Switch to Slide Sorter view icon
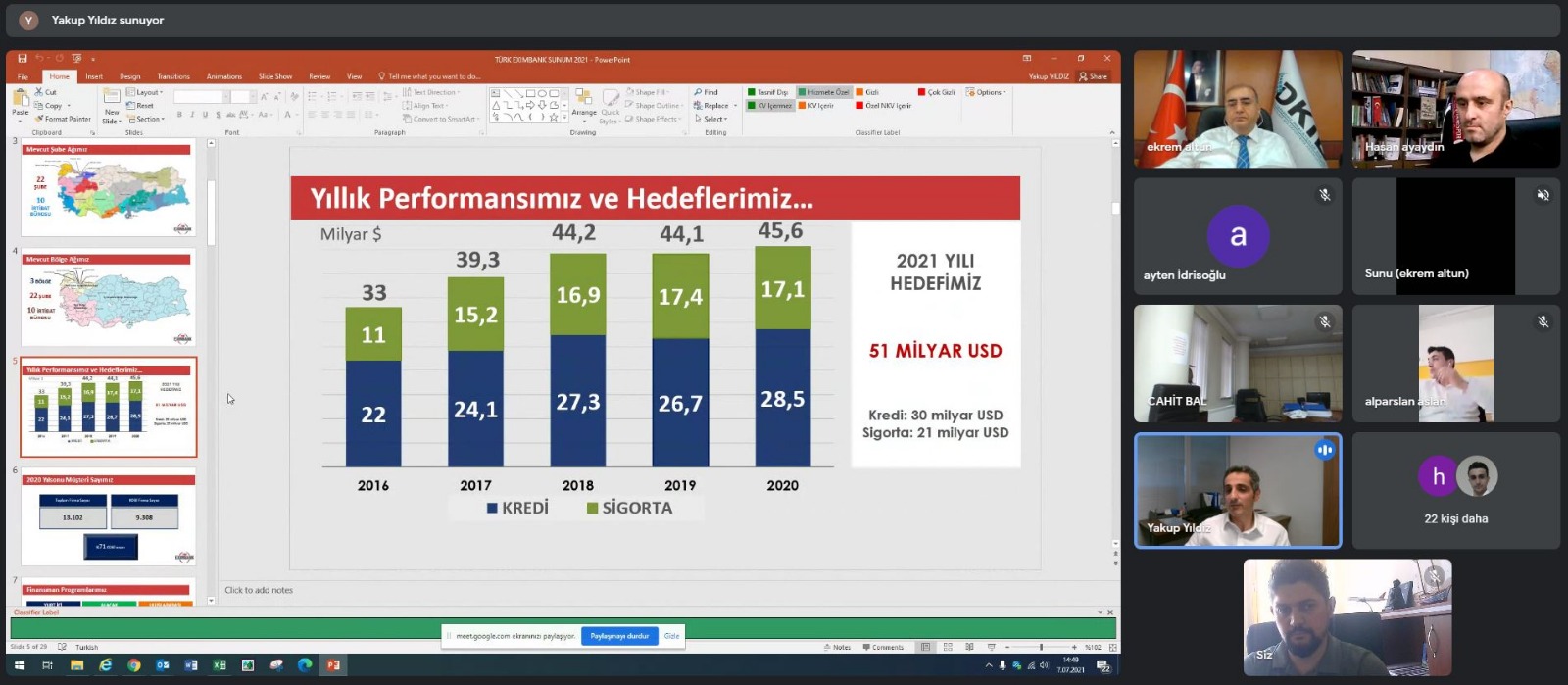This screenshot has height=685, width=1568. point(948,647)
